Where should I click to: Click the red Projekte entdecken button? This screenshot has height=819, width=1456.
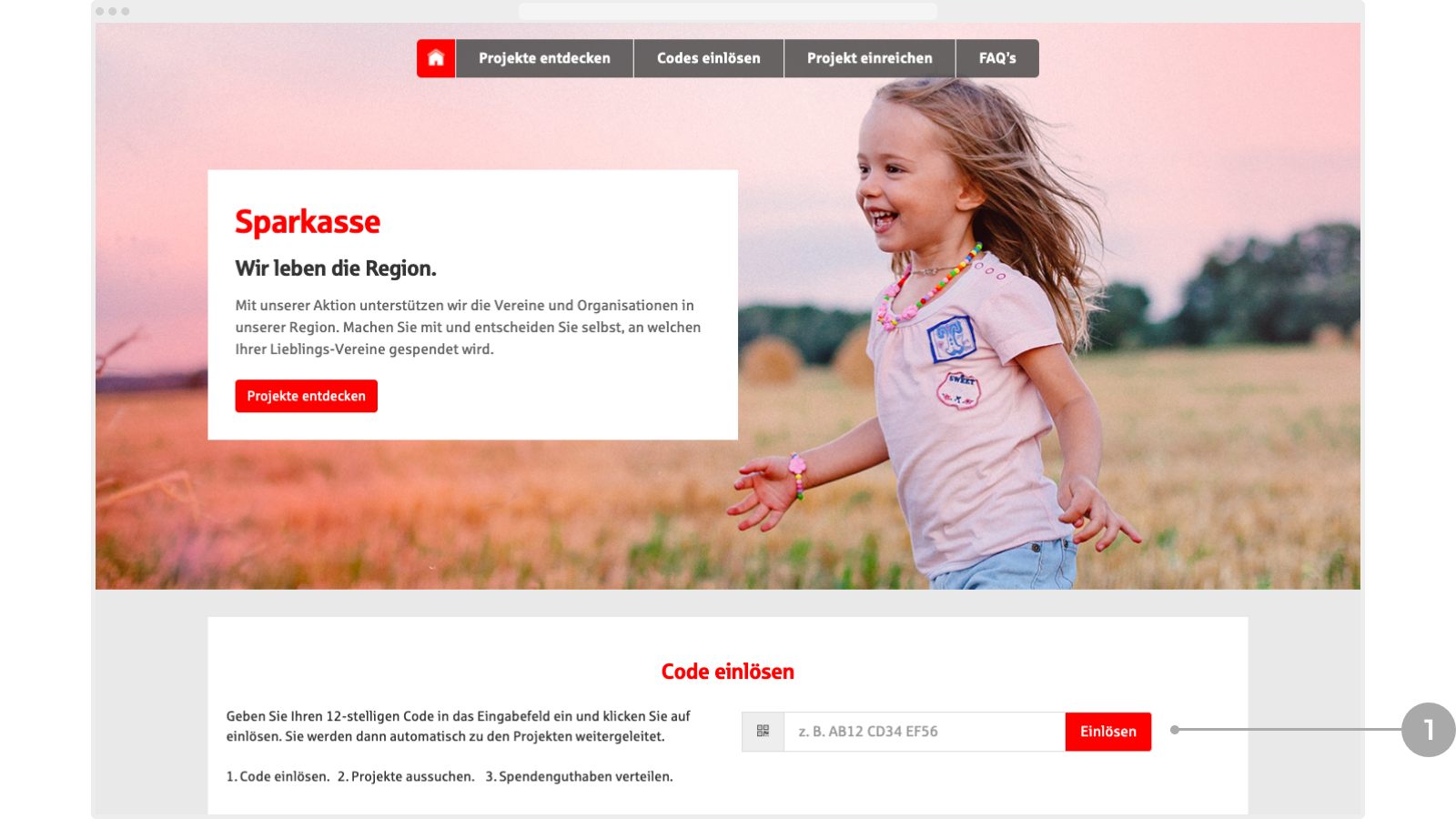tap(307, 396)
